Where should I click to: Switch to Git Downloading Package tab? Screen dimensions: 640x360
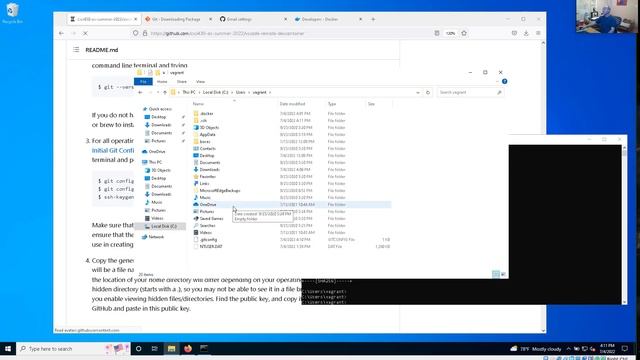[178, 19]
